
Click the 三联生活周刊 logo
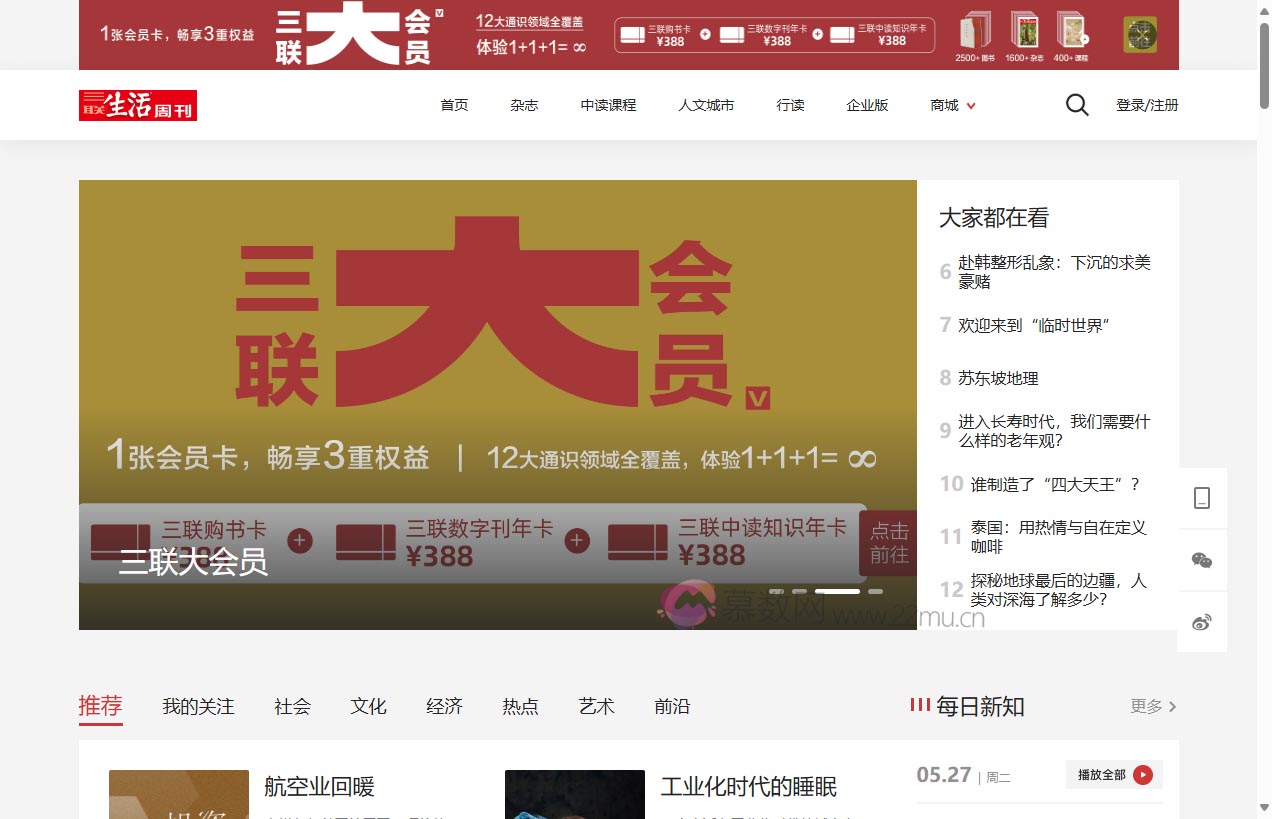click(x=137, y=104)
